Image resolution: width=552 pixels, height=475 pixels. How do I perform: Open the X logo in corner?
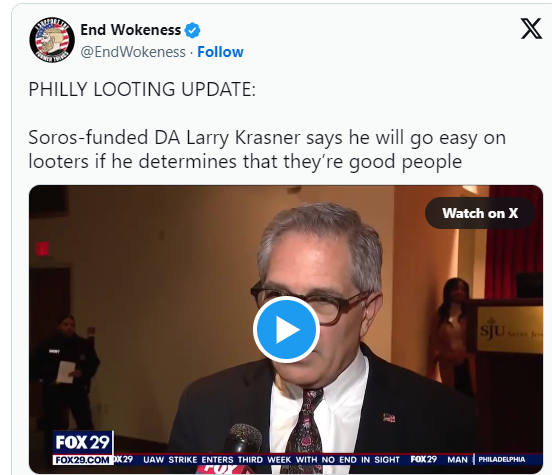point(531,29)
